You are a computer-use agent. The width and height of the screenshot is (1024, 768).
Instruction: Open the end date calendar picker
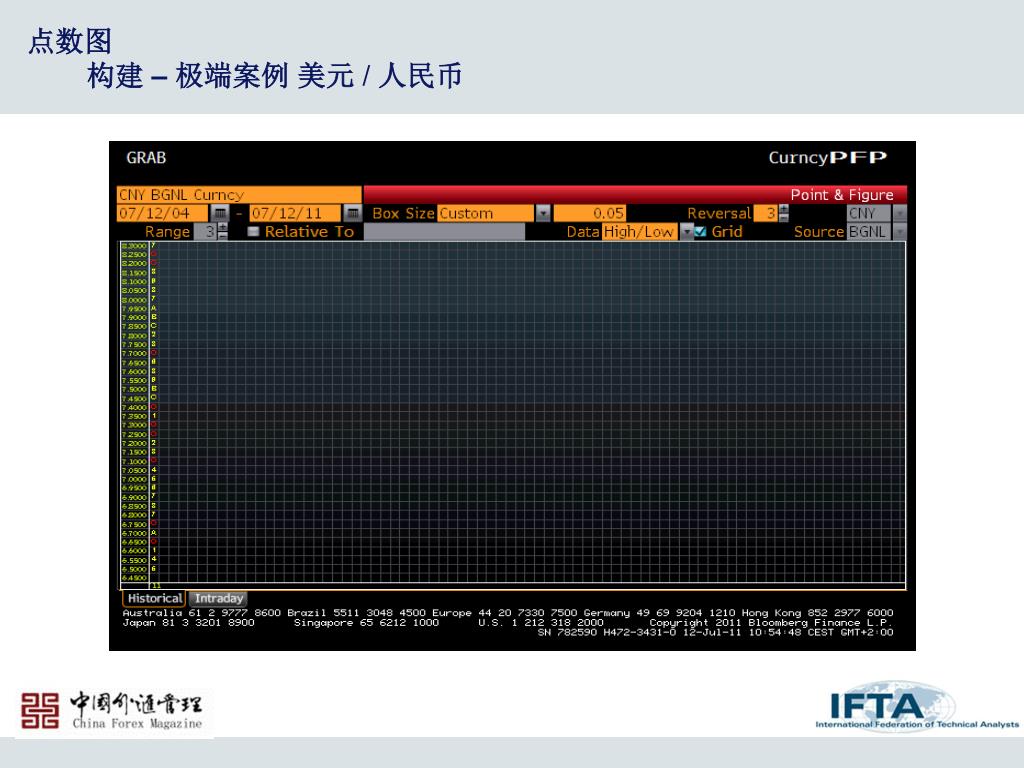pos(353,213)
